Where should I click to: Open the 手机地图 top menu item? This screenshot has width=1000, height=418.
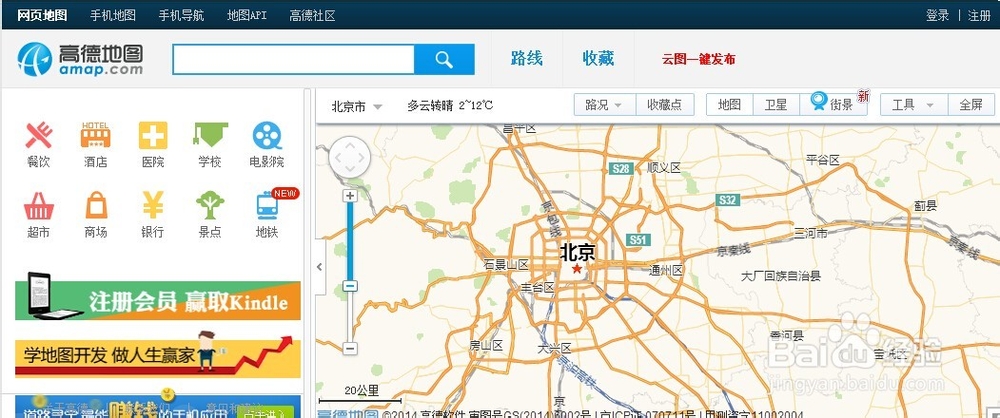(x=113, y=15)
